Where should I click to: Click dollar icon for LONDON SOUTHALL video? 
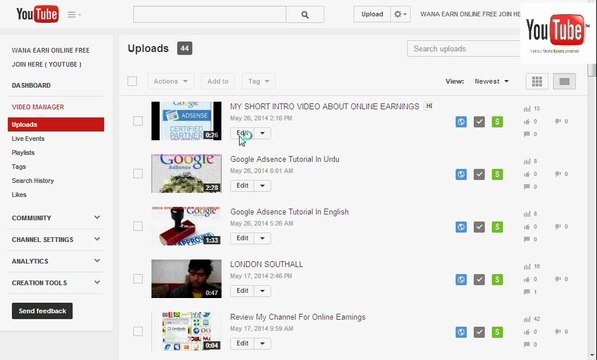(497, 279)
